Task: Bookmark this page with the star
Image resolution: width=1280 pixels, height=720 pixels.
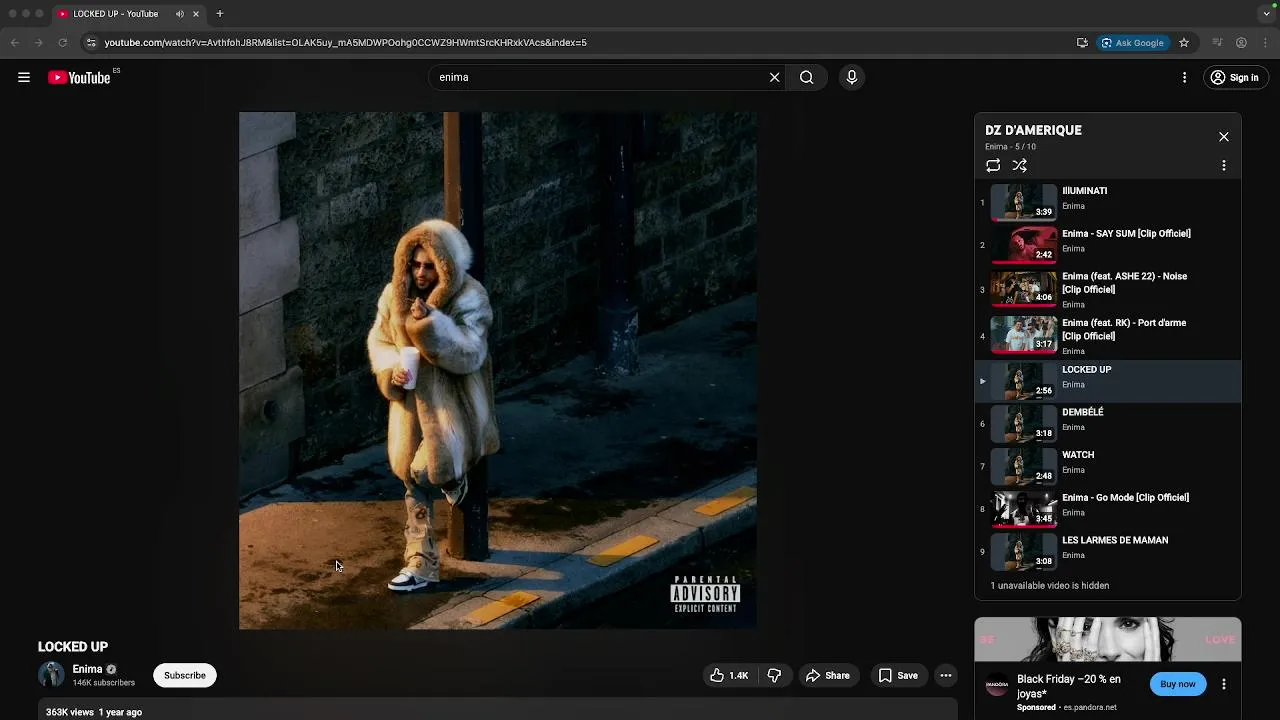Action: coord(1184,43)
